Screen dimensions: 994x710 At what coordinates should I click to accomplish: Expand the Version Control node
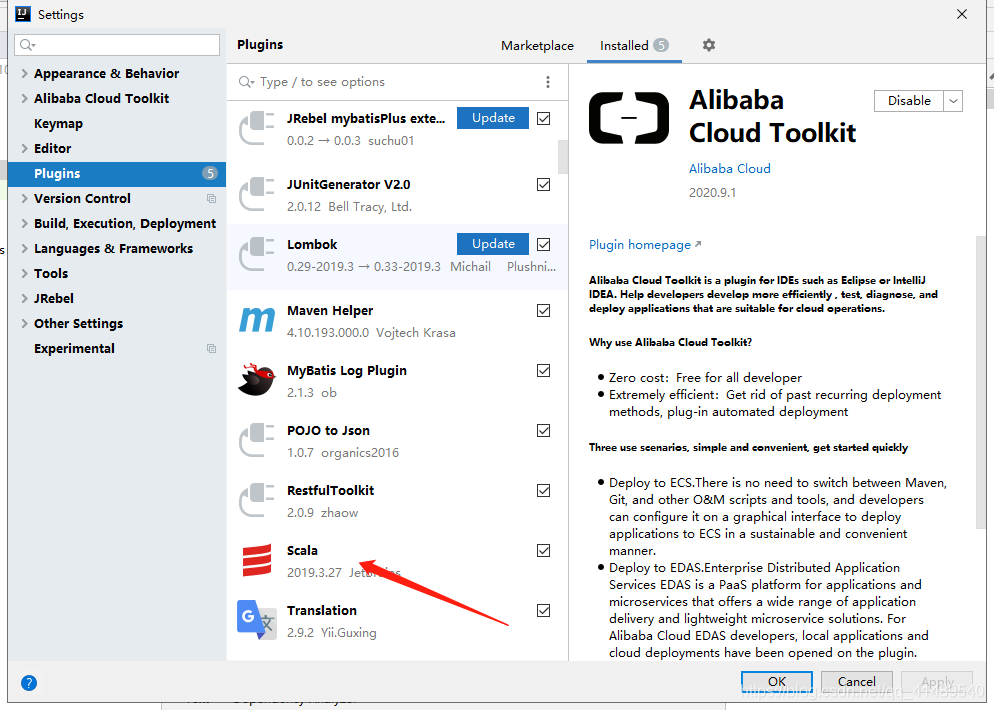(24, 198)
